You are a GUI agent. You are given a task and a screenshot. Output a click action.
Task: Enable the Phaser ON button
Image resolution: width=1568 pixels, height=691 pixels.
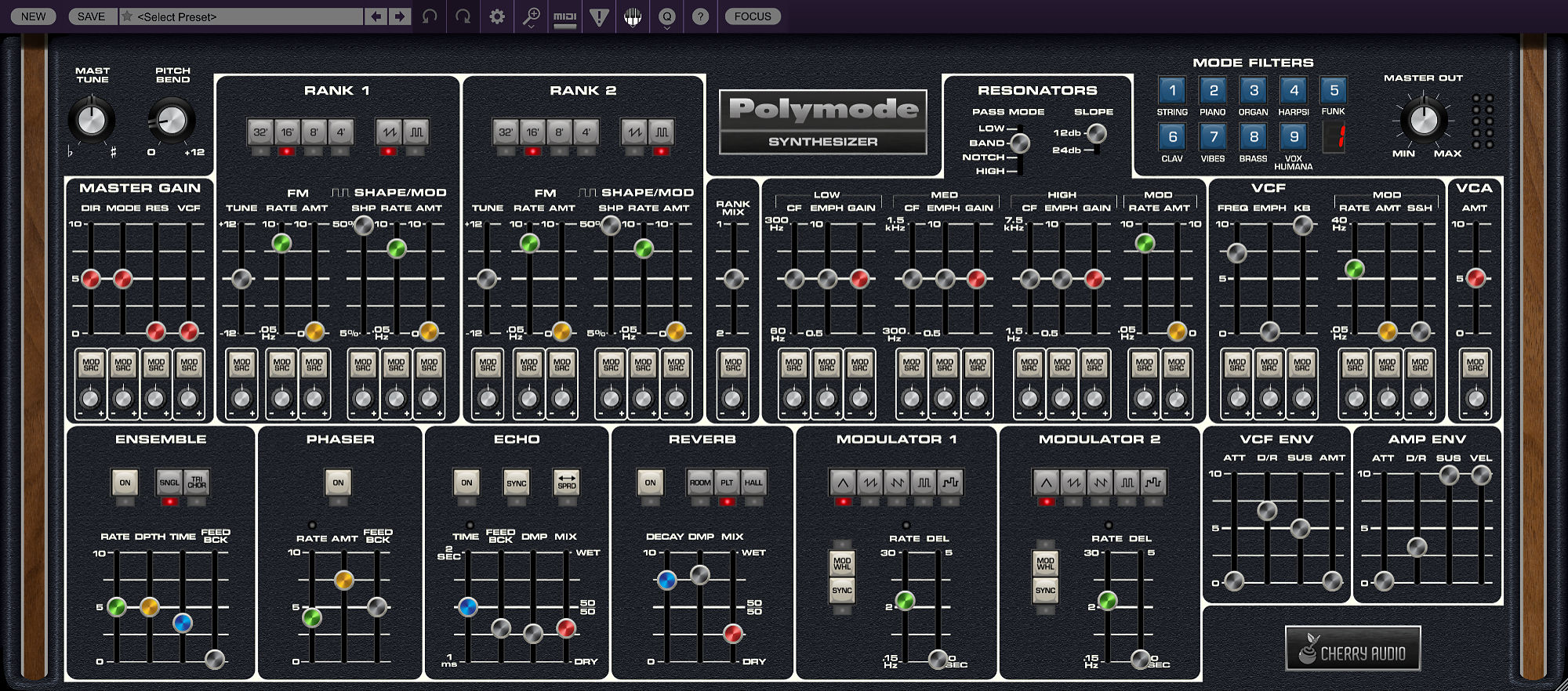pos(338,483)
